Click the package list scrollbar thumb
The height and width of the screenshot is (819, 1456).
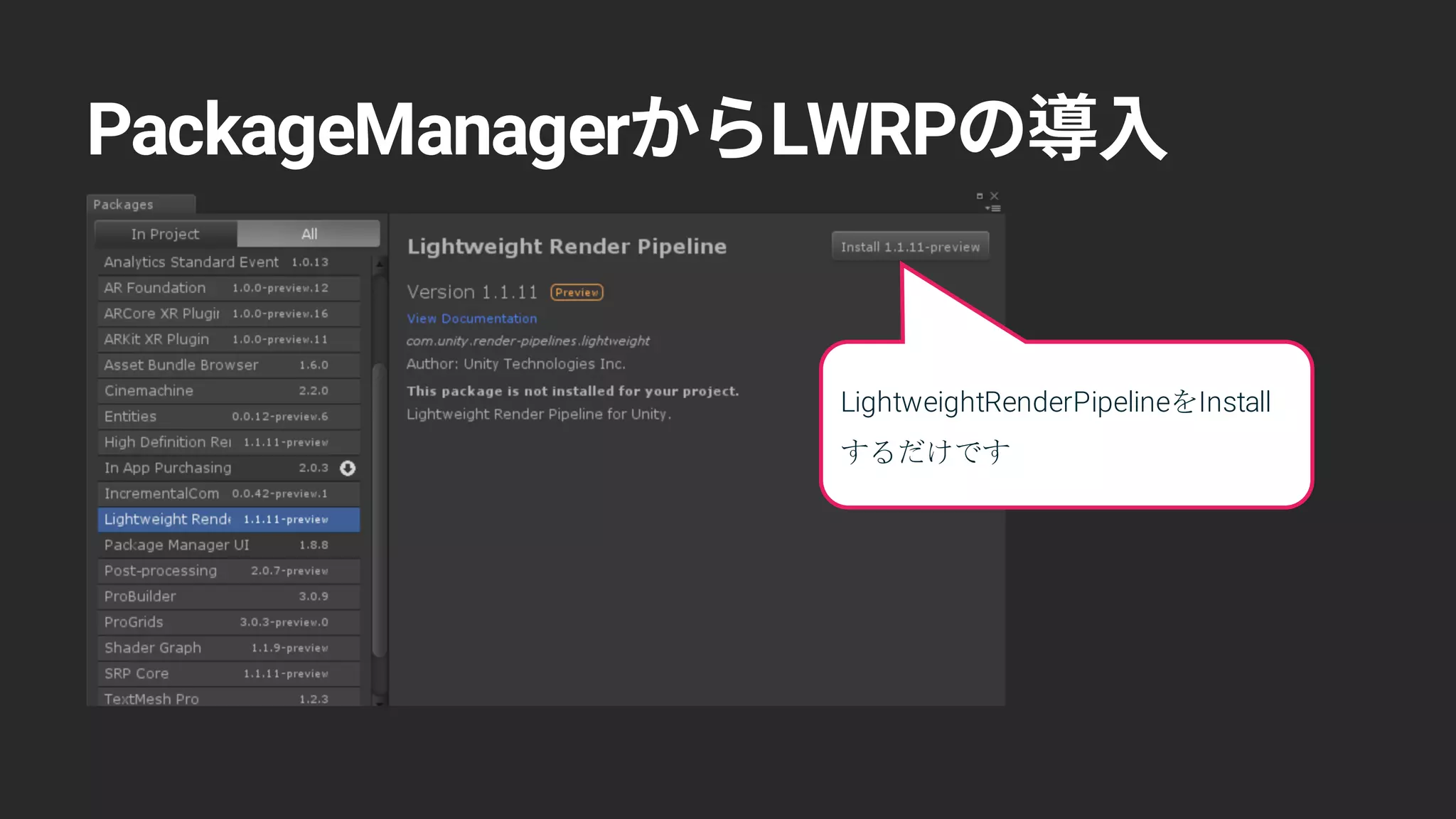pyautogui.click(x=380, y=510)
